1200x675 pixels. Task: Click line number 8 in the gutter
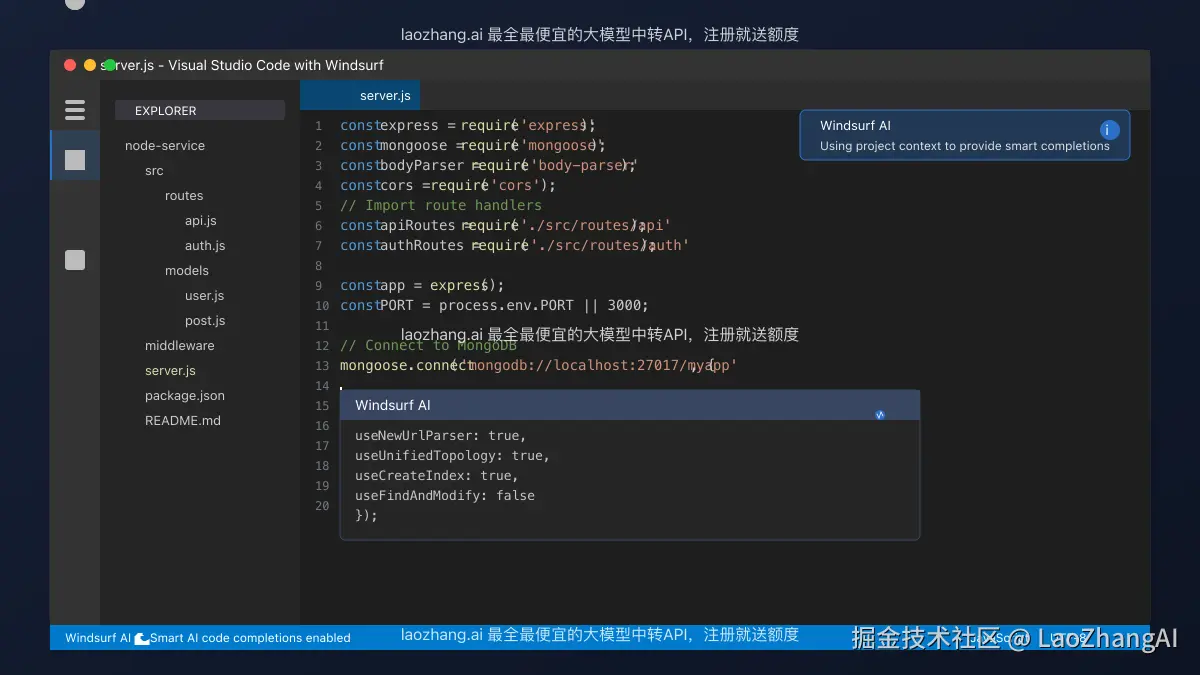point(318,265)
